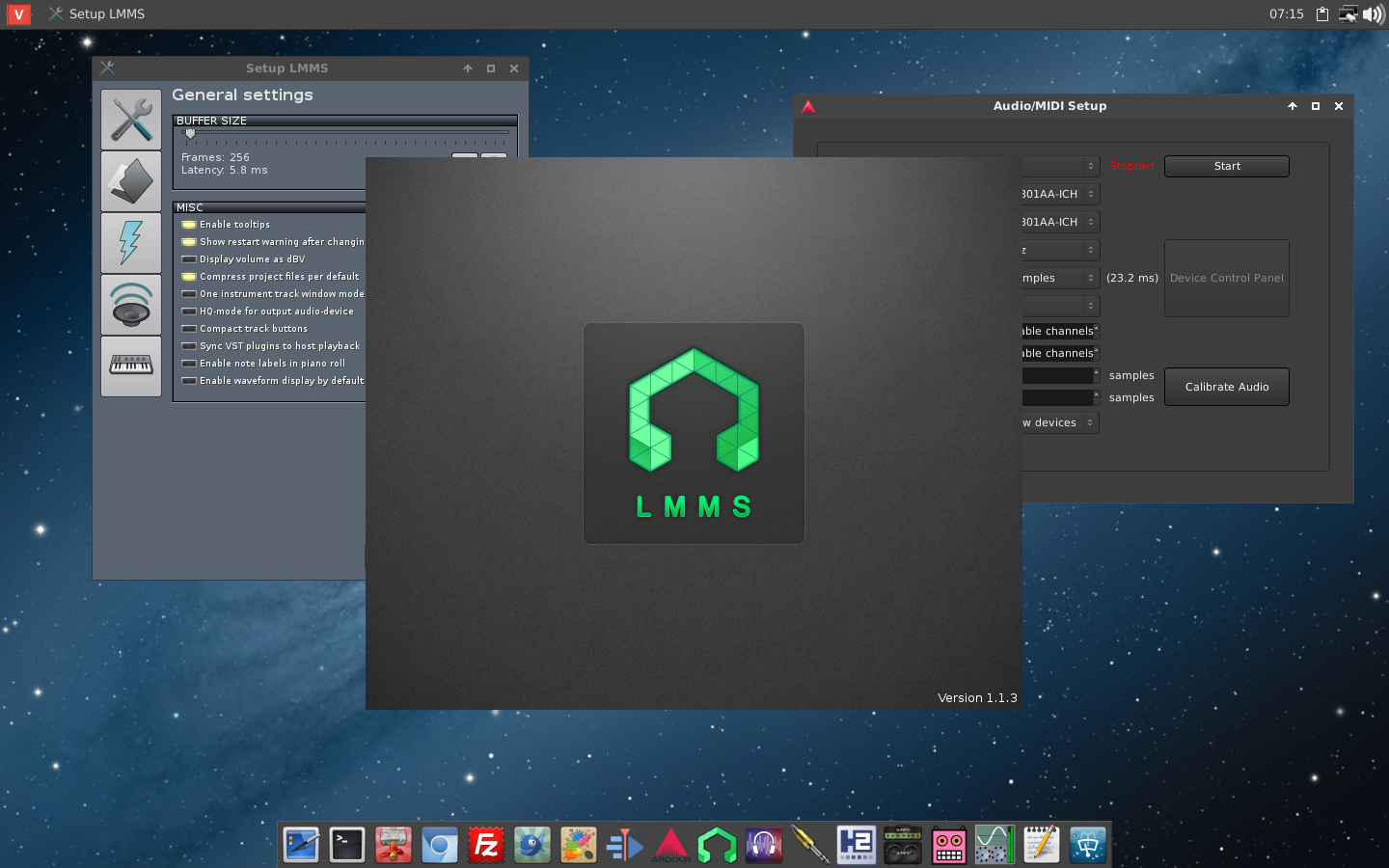Switch to the folder Paths settings tab
The image size is (1389, 868).
coord(131,181)
